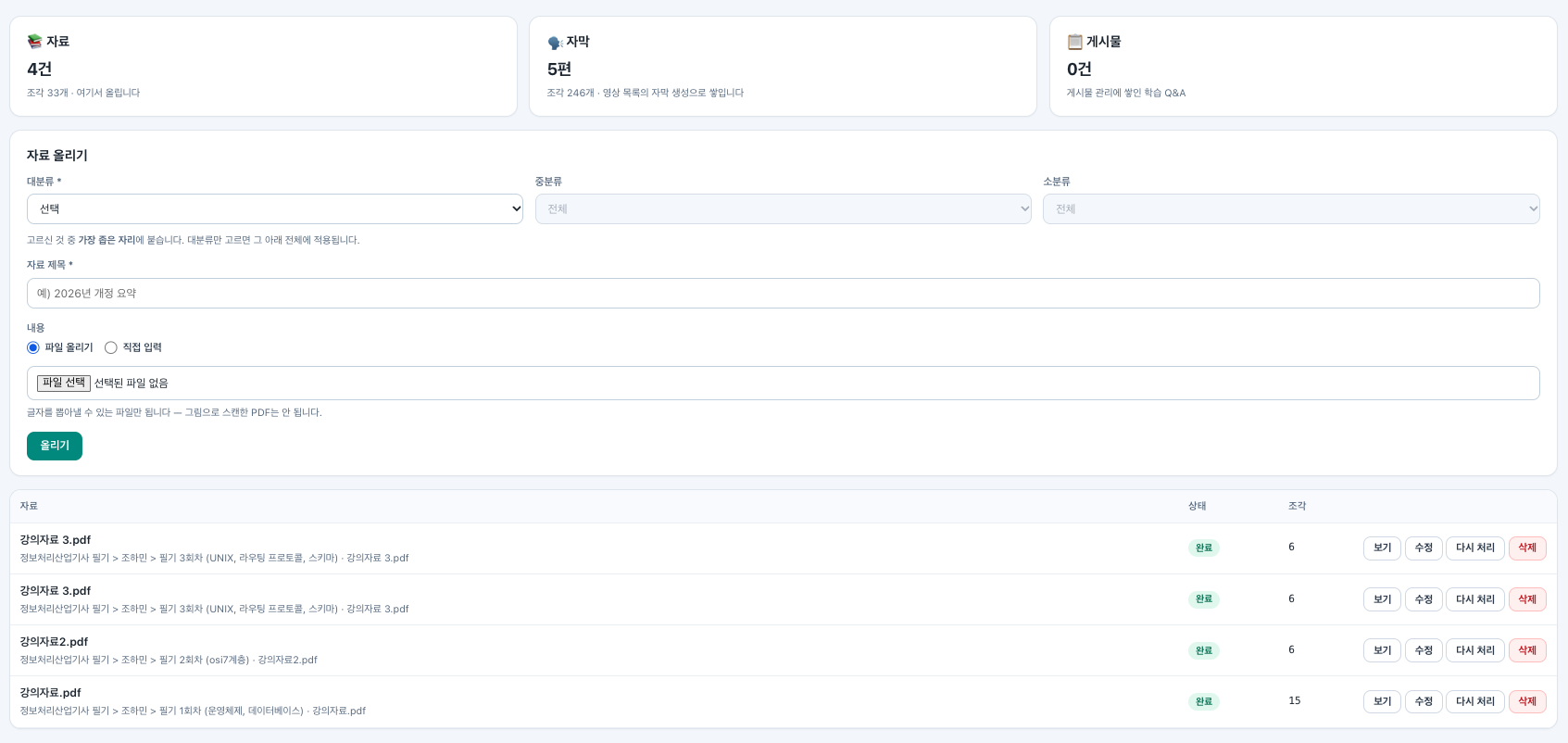Select the 직접 입력 radio option

click(111, 347)
